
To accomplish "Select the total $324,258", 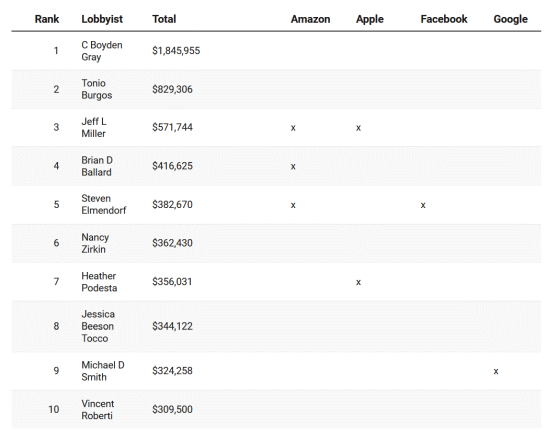I will [172, 371].
